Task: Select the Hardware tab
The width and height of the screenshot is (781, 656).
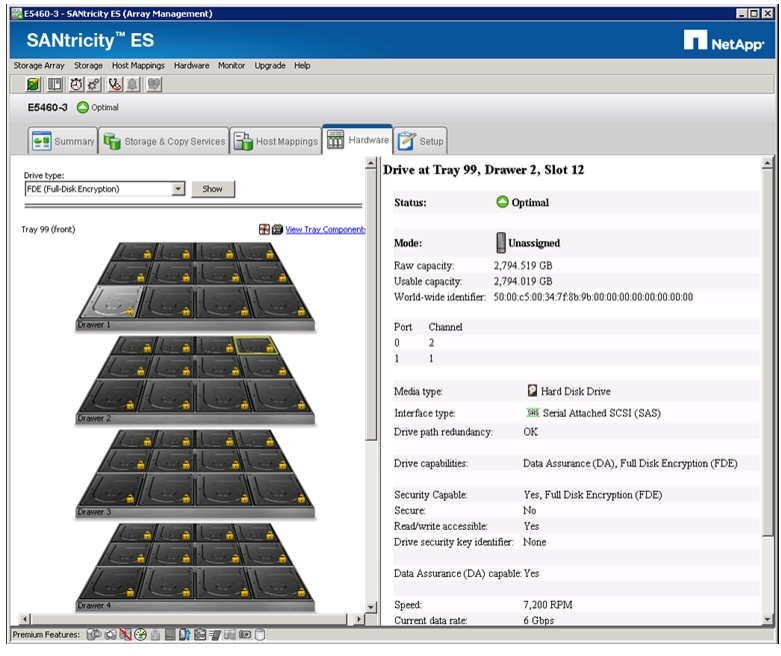Action: tap(358, 140)
